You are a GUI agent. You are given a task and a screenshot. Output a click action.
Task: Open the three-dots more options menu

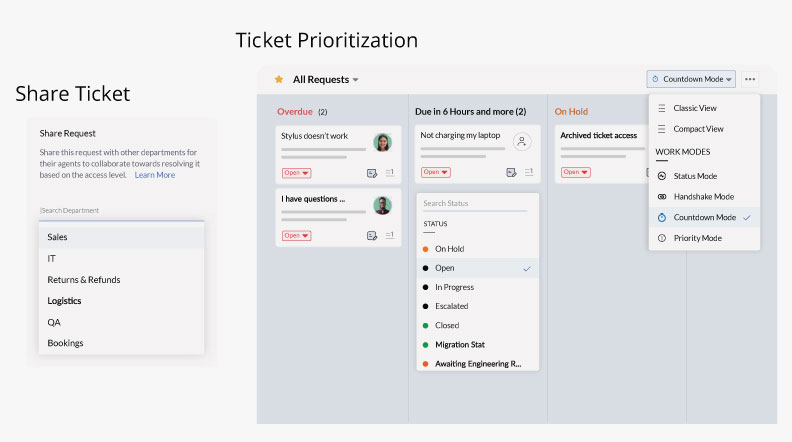tap(750, 79)
